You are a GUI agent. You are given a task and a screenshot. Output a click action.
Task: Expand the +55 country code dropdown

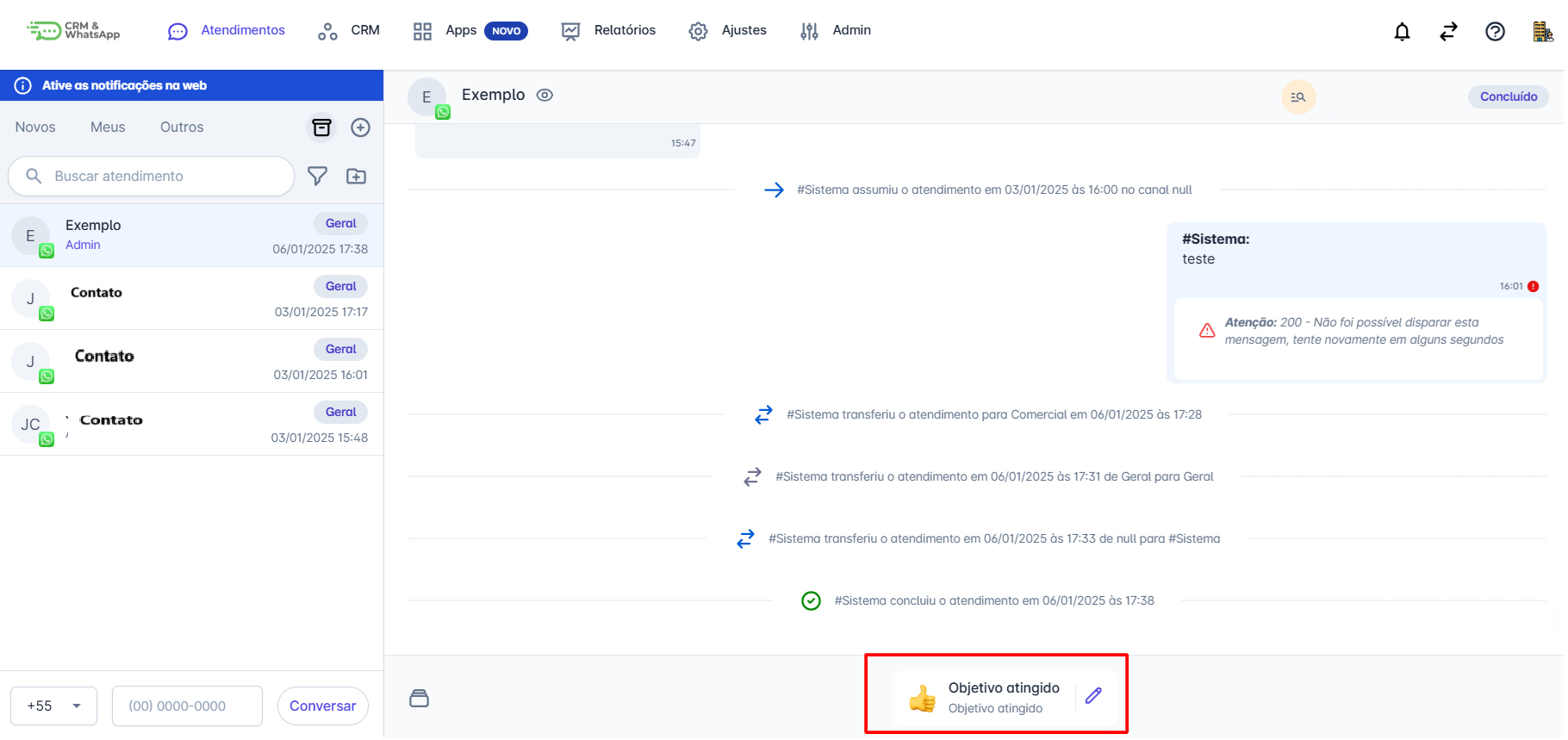coord(53,706)
